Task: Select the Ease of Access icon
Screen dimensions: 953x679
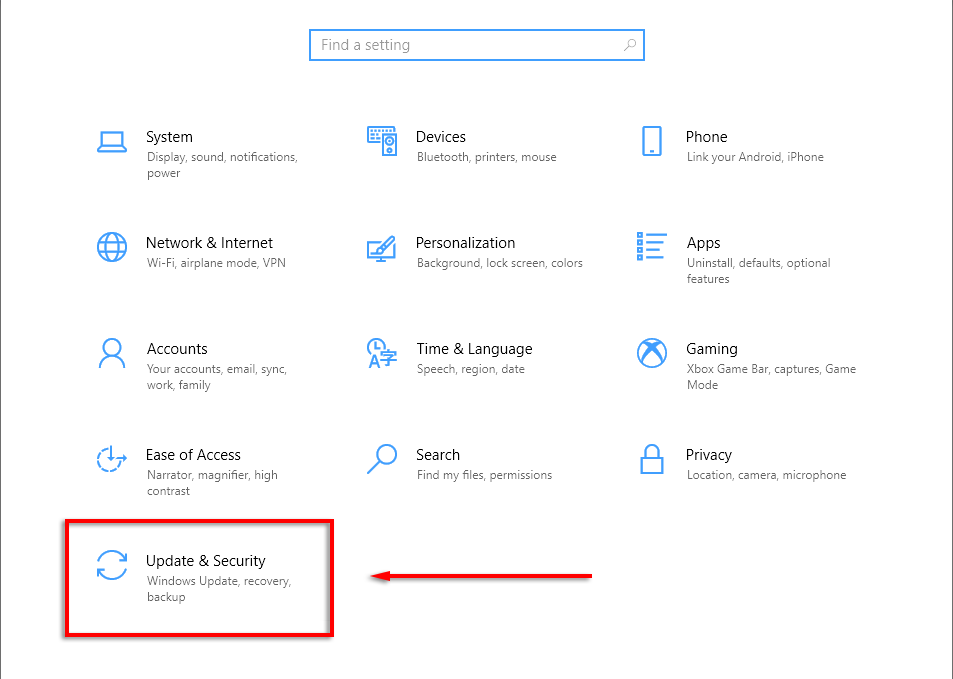Action: click(x=112, y=459)
